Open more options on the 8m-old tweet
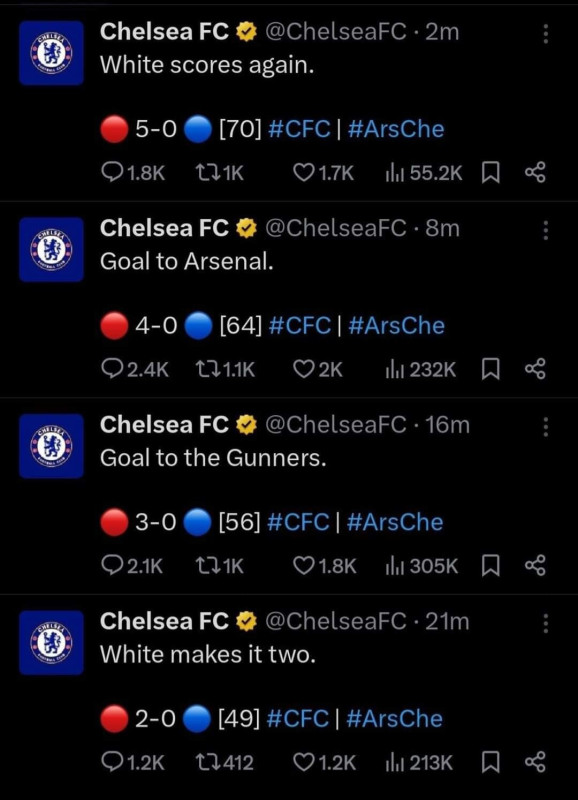578x800 pixels. [x=545, y=230]
